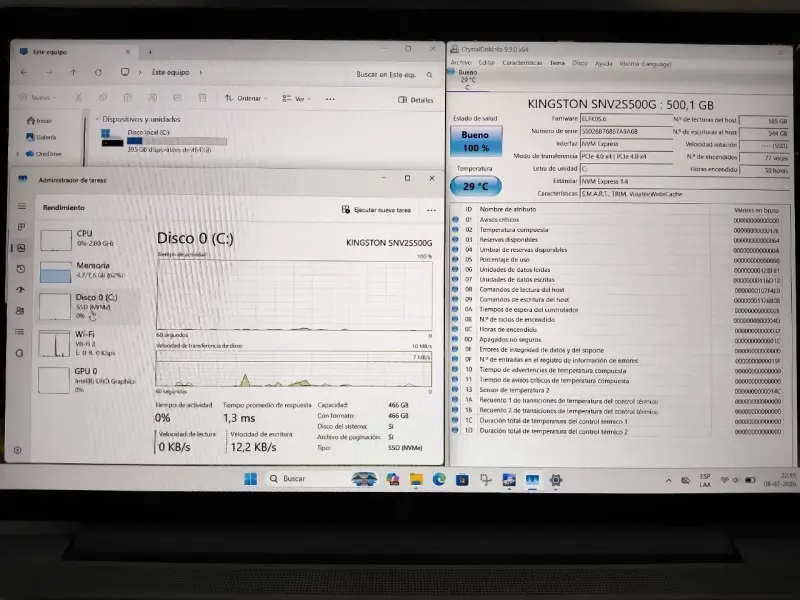Image resolution: width=800 pixels, height=600 pixels.
Task: Select Wi-Fi in Task Manager performance list
Action: pyautogui.click(x=88, y=343)
